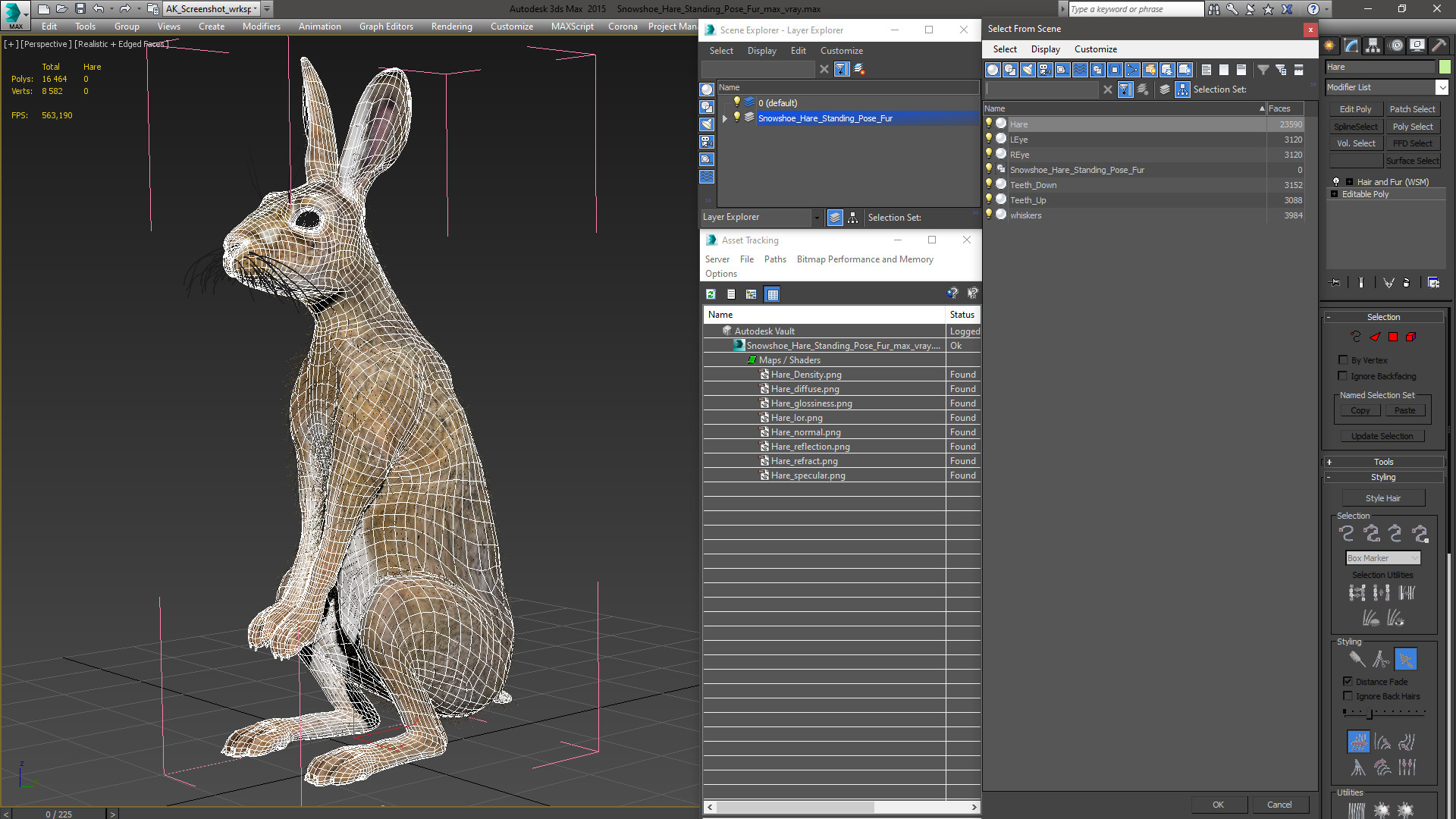
Task: Open Box Marker dropdown
Action: click(1382, 558)
